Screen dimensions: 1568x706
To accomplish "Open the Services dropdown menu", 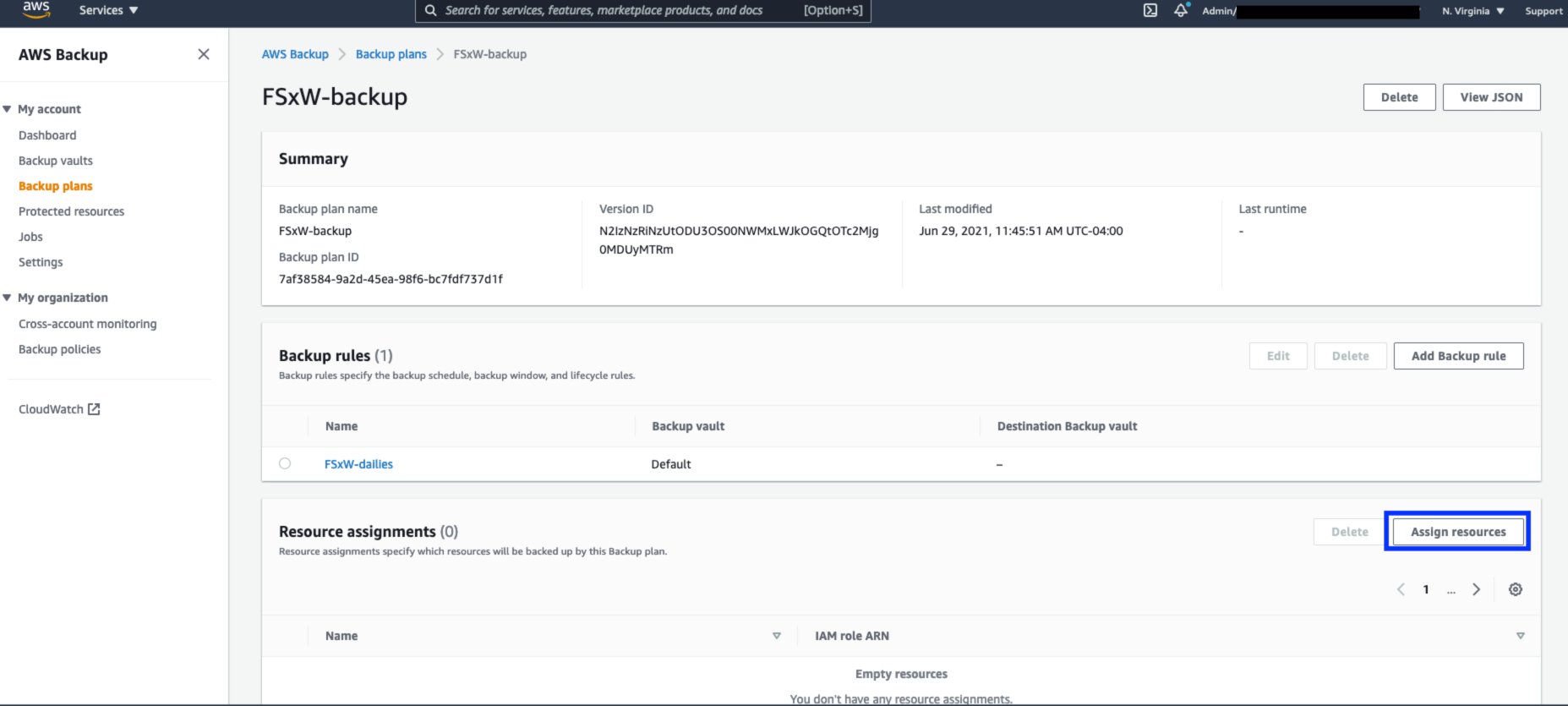I will point(108,10).
